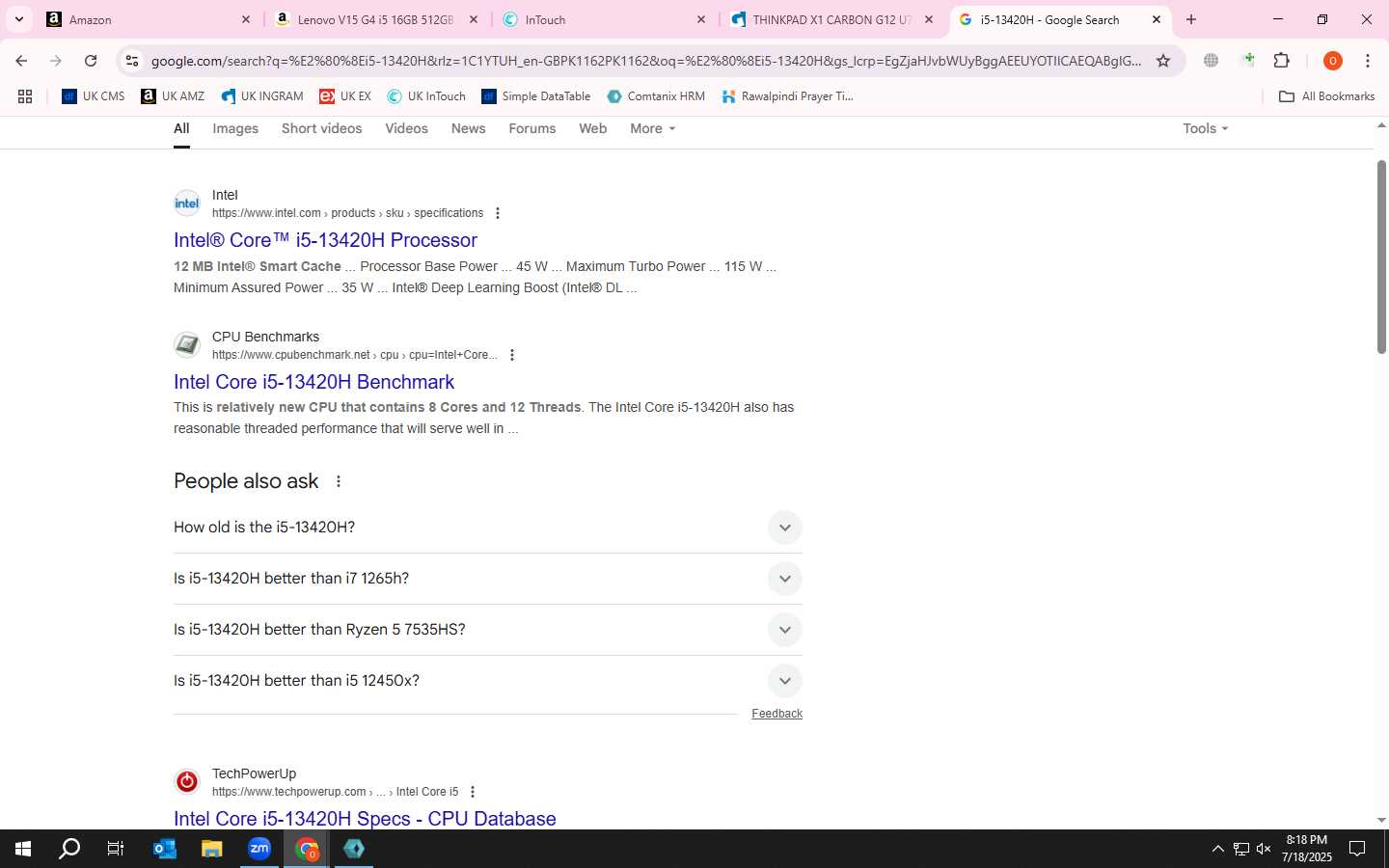Open the Tools dropdown

click(1205, 128)
